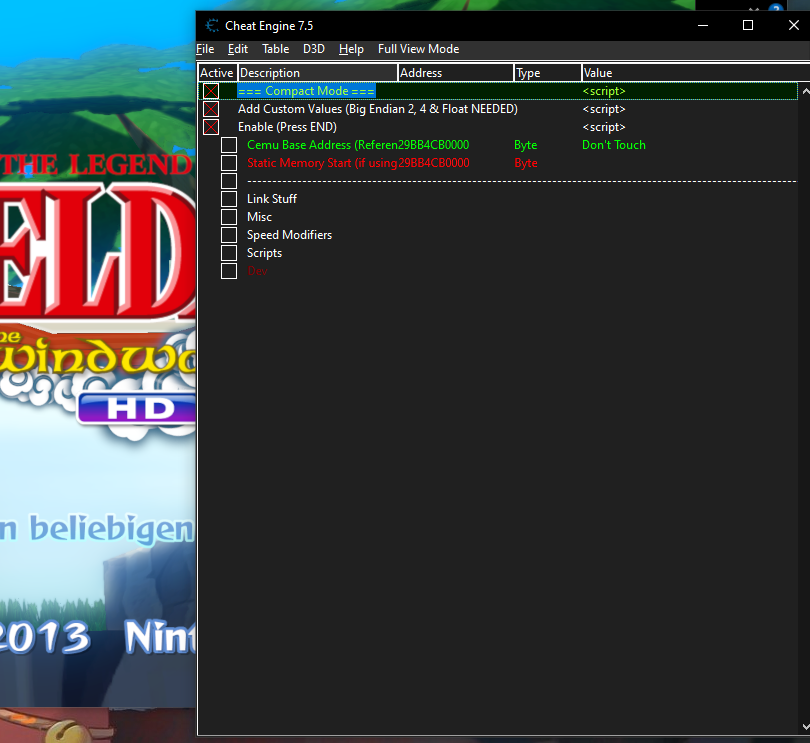Click the Byte type of Cemu Base Address

(x=525, y=145)
